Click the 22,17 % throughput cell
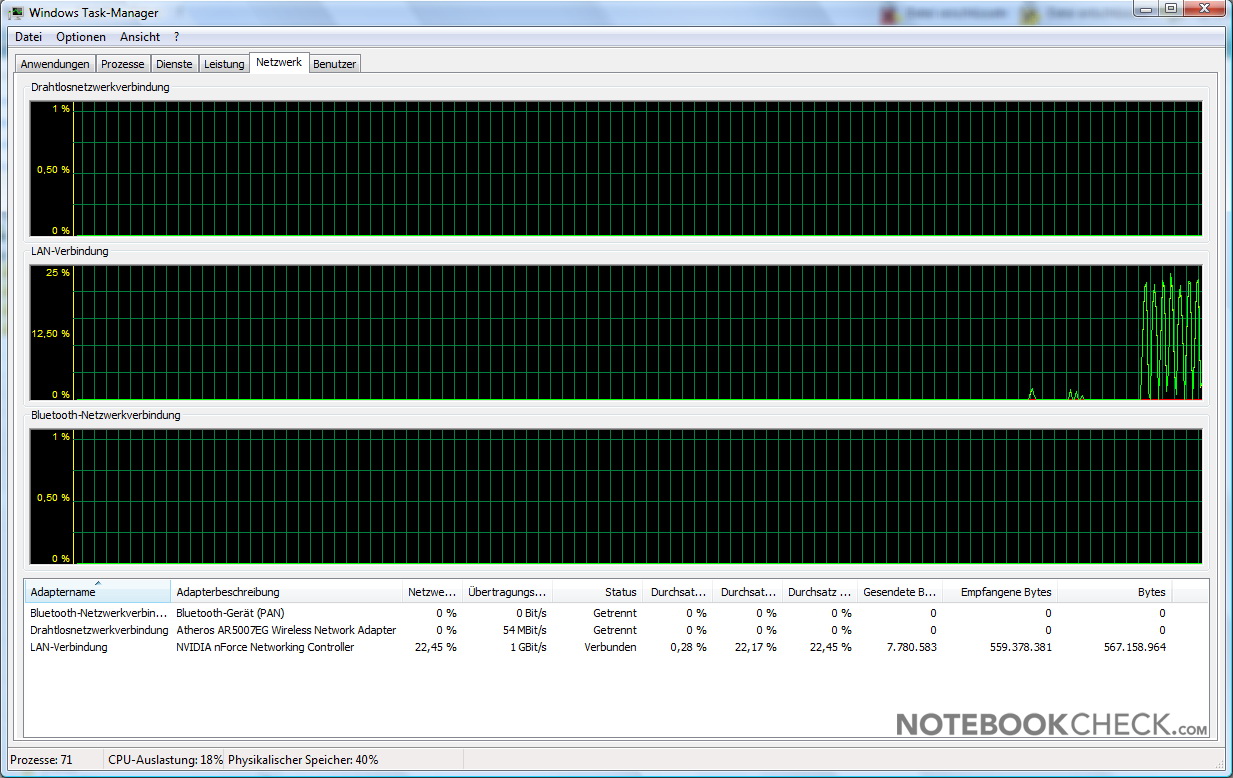 755,647
